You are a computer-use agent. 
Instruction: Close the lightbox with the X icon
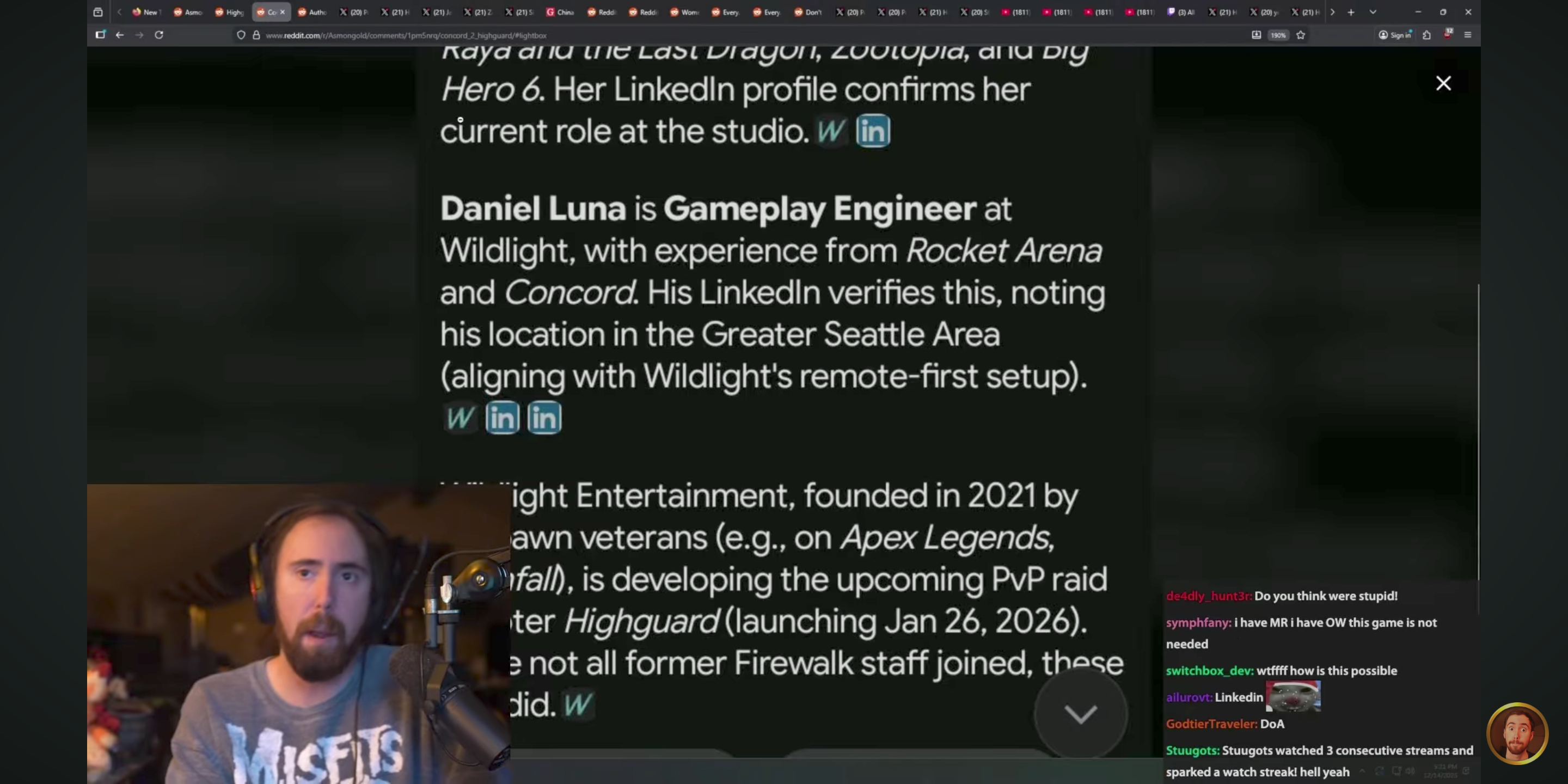(1443, 83)
